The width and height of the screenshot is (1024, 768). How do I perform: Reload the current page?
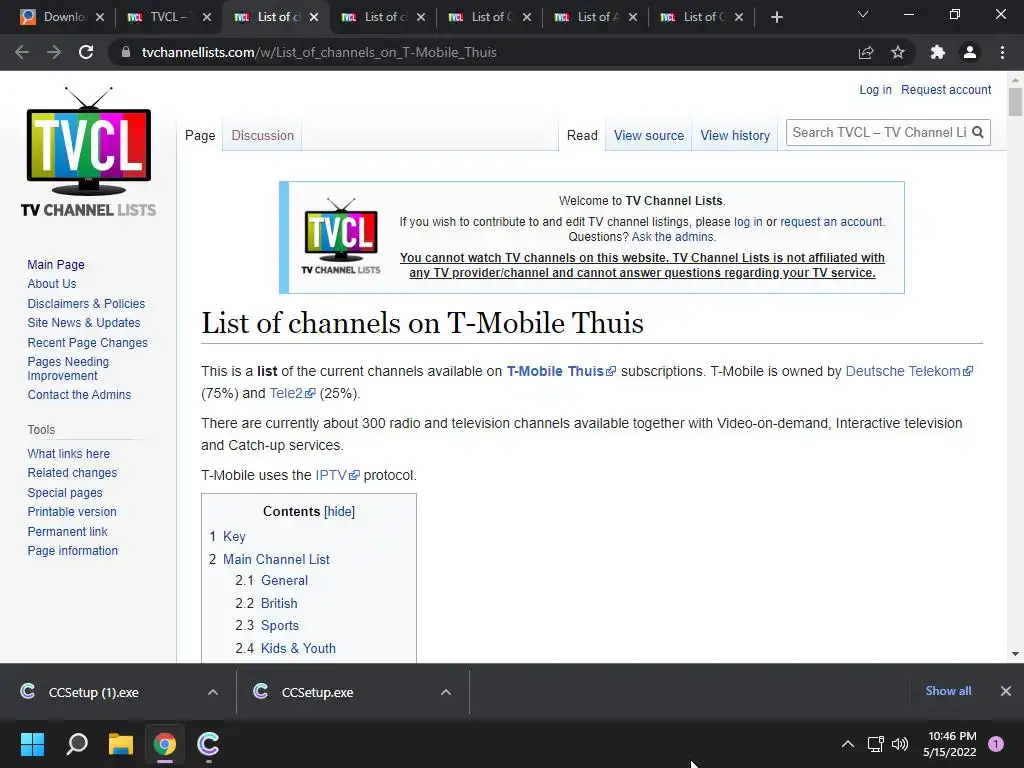86,52
